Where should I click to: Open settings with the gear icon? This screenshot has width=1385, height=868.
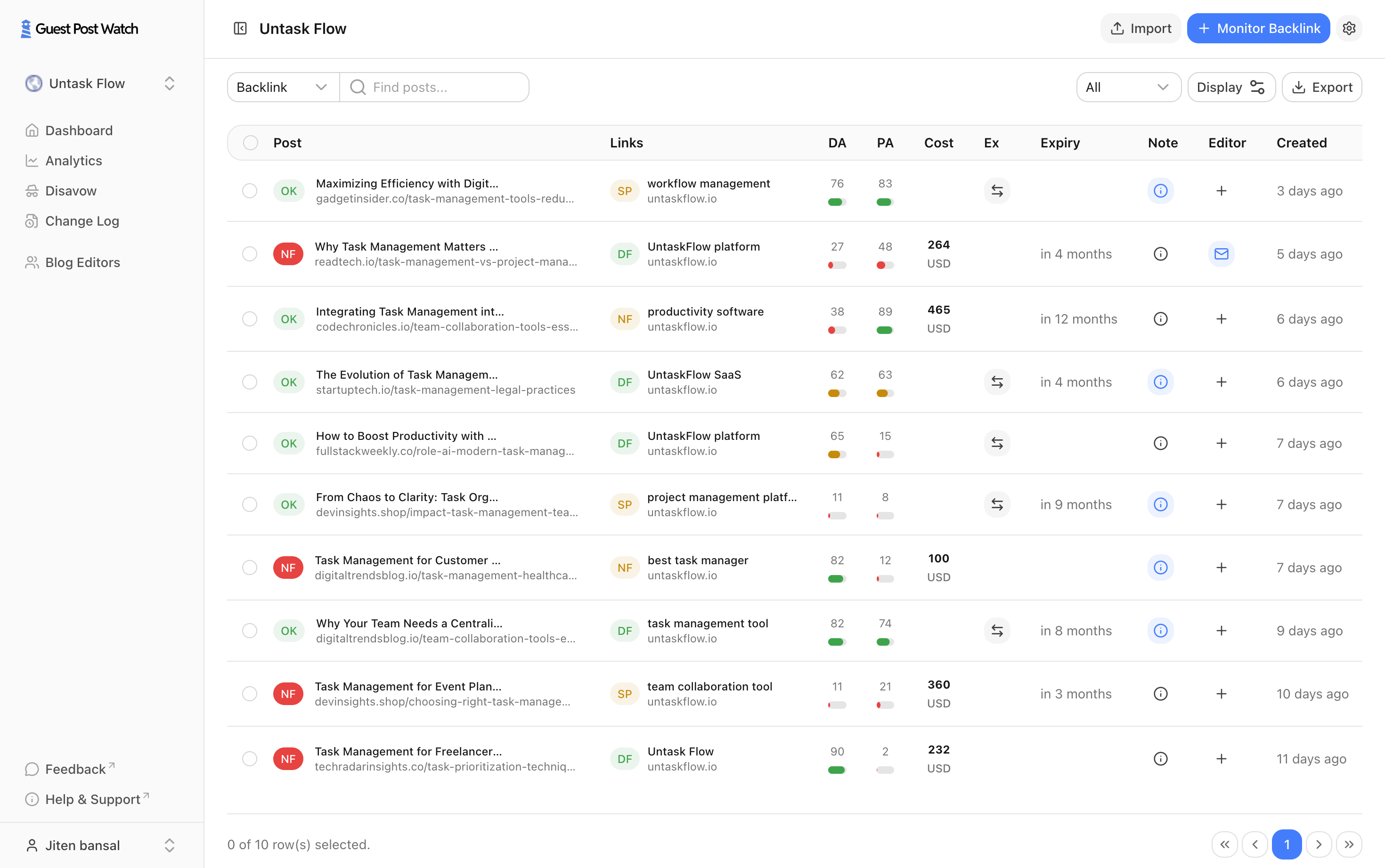pos(1349,28)
